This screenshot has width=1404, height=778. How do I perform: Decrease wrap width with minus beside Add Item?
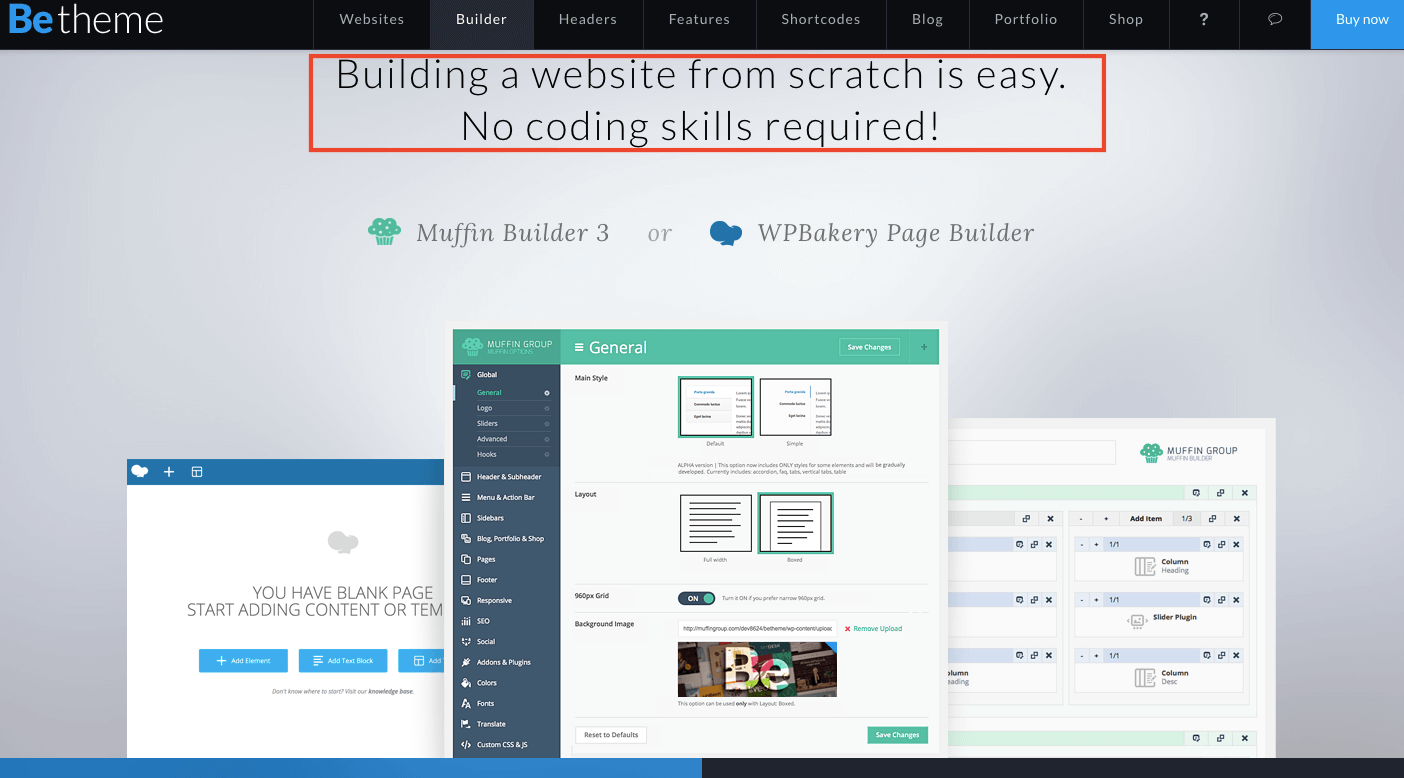[1081, 519]
